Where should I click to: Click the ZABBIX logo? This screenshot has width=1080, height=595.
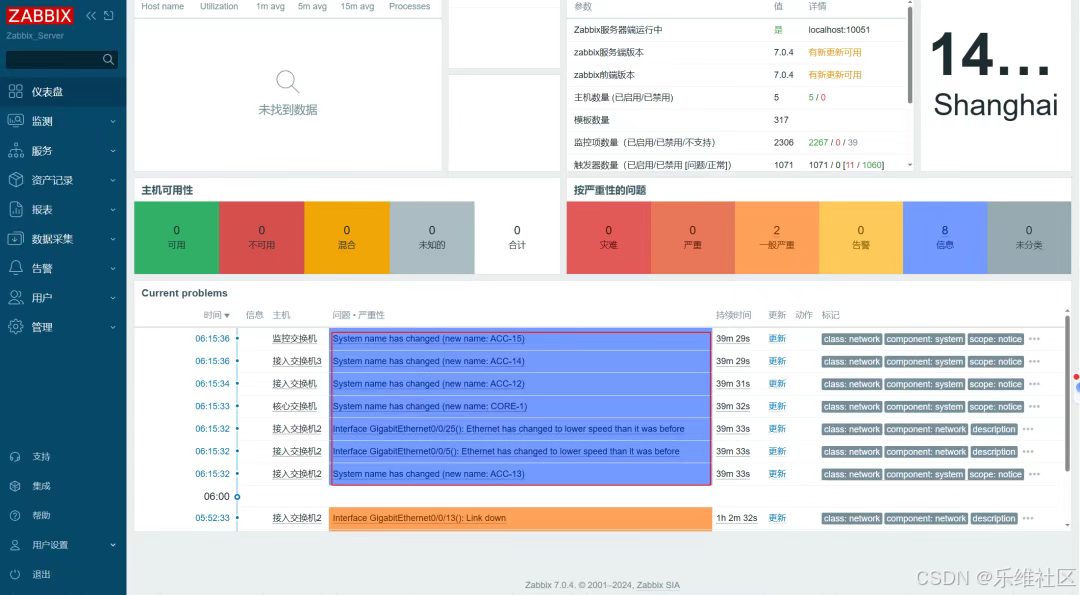(40, 16)
